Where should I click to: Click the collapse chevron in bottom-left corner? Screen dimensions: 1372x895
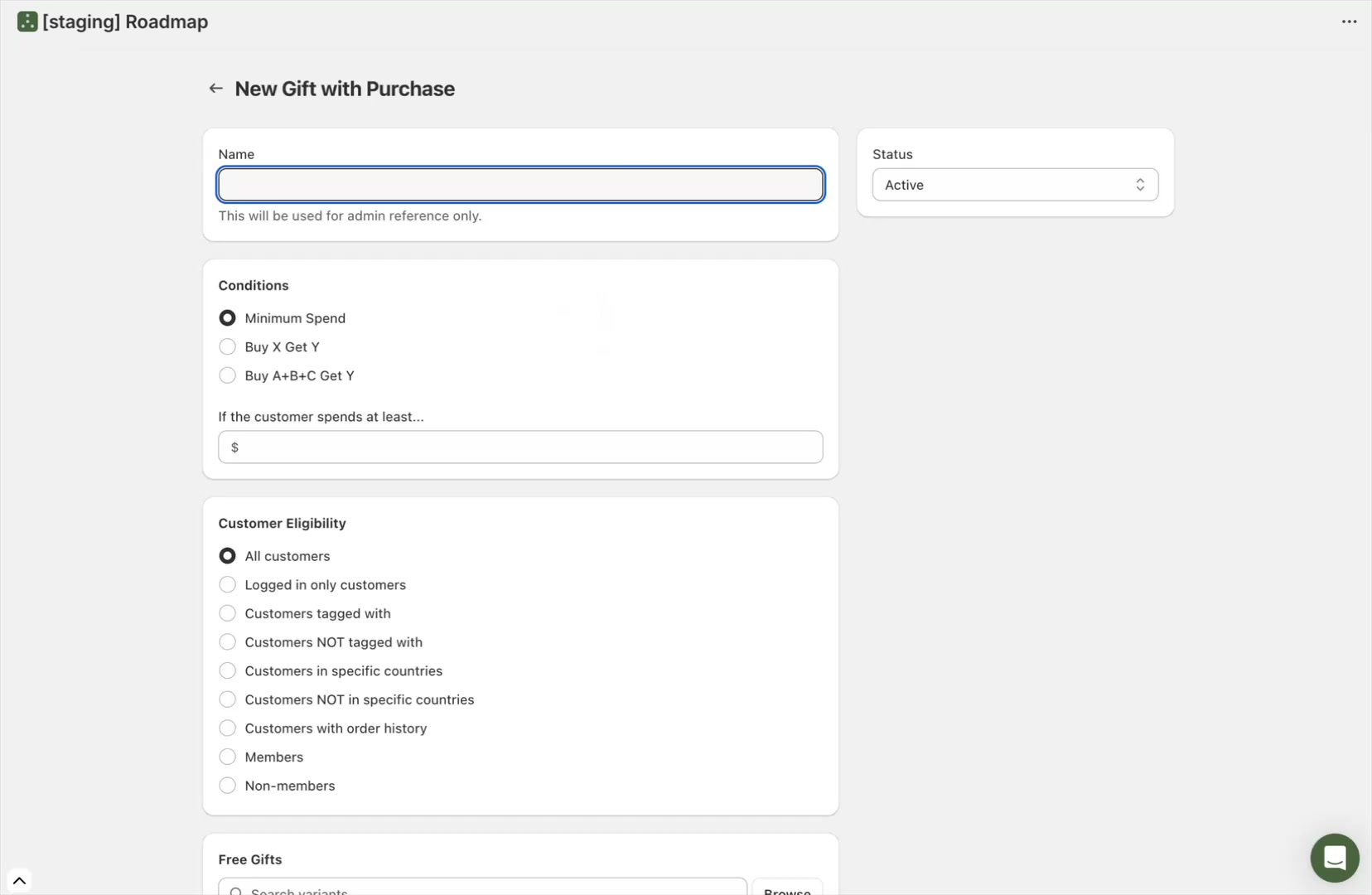(x=20, y=880)
